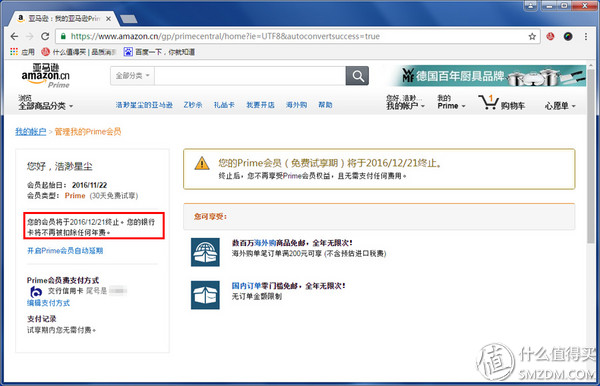Click the magnifier search button
600x386 pixels.
click(357, 76)
